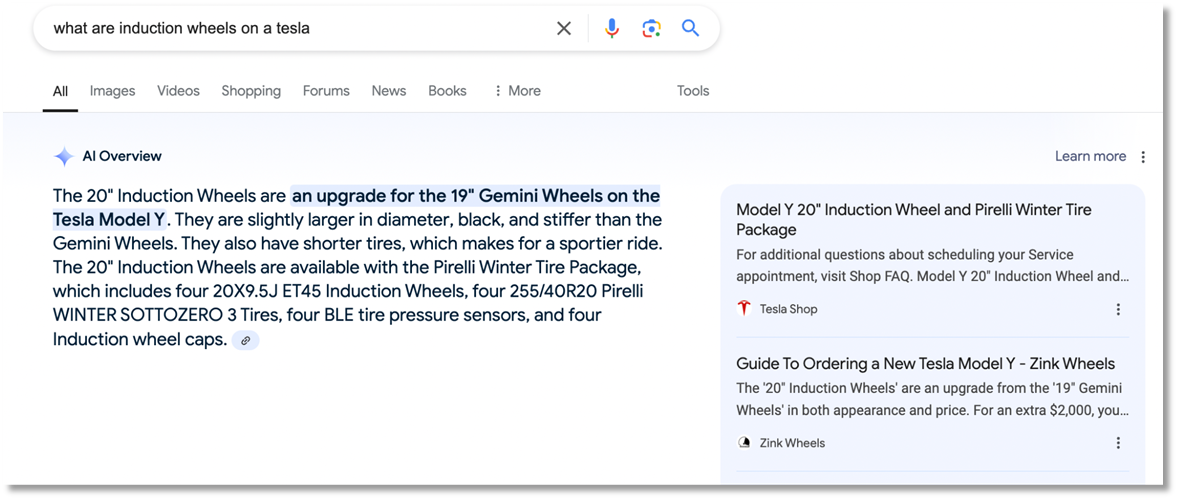Clear the search query with X icon
Screen dimensions: 1178x500
click(563, 29)
